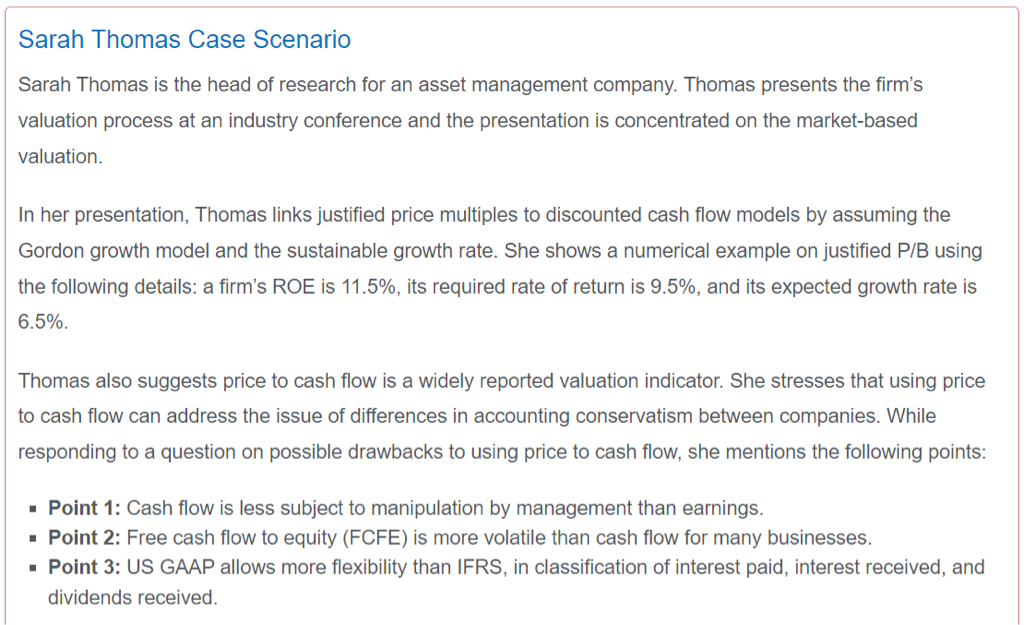The width and height of the screenshot is (1024, 625).
Task: Click the phrase head of research
Action: click(252, 85)
